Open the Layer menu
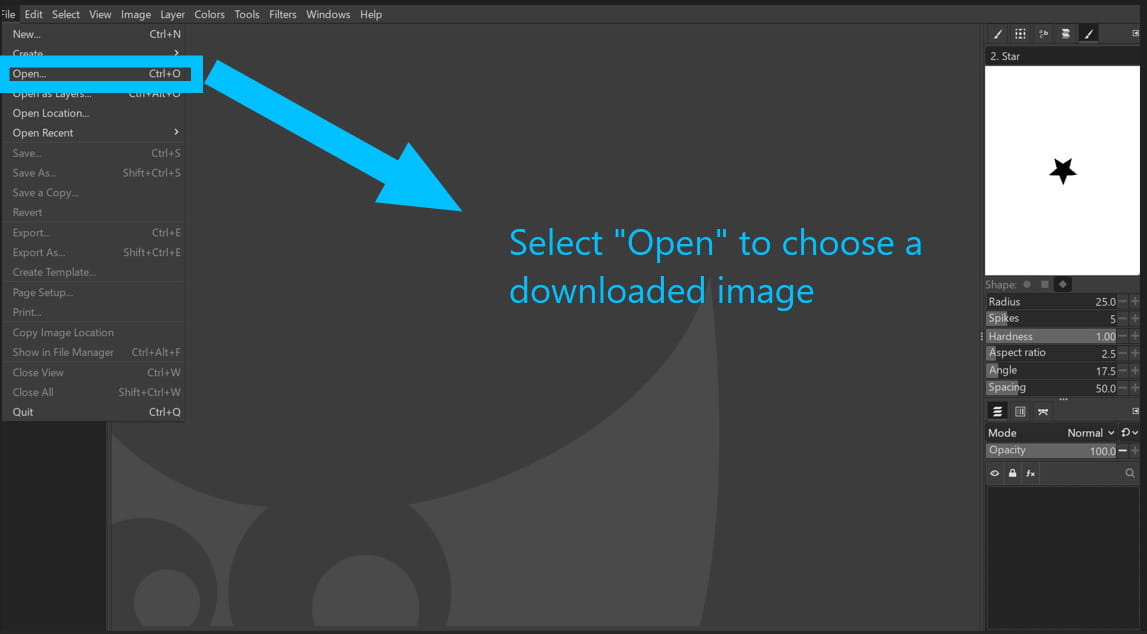This screenshot has width=1147, height=634. 172,14
